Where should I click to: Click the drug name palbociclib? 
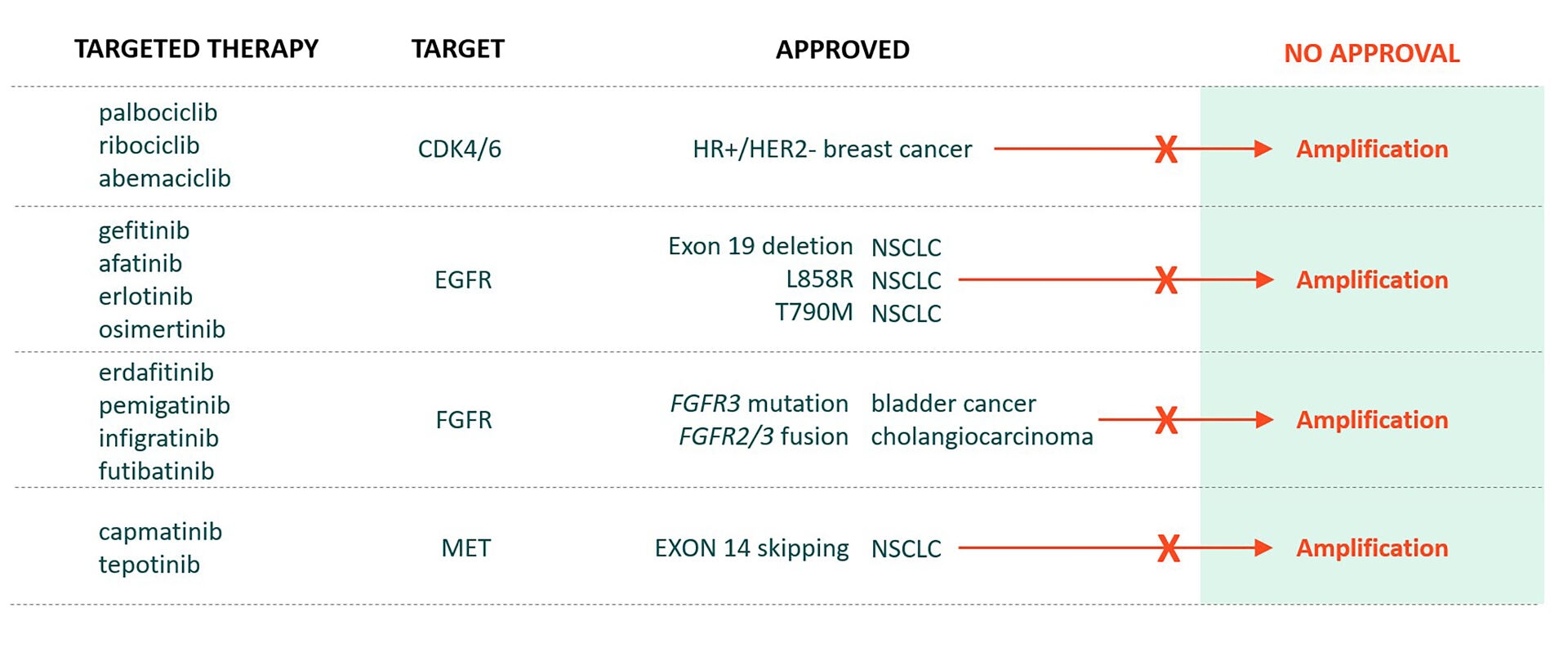click(158, 113)
